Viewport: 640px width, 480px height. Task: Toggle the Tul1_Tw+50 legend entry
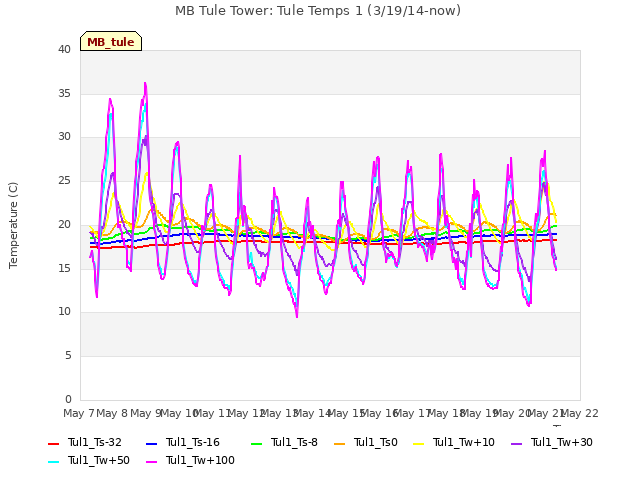(89, 460)
